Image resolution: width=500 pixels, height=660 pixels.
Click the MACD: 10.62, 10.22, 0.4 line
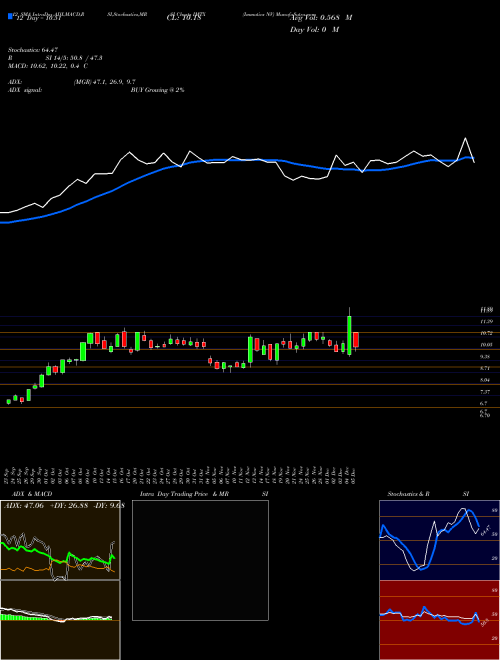pos(48,66)
